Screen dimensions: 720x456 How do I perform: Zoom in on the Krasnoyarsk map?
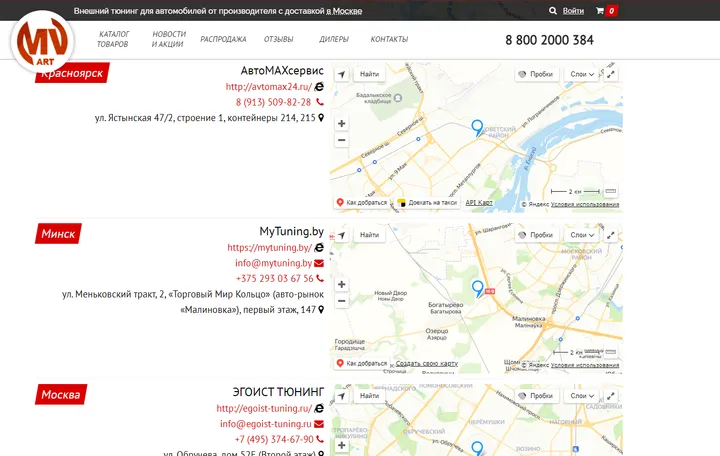pos(341,124)
